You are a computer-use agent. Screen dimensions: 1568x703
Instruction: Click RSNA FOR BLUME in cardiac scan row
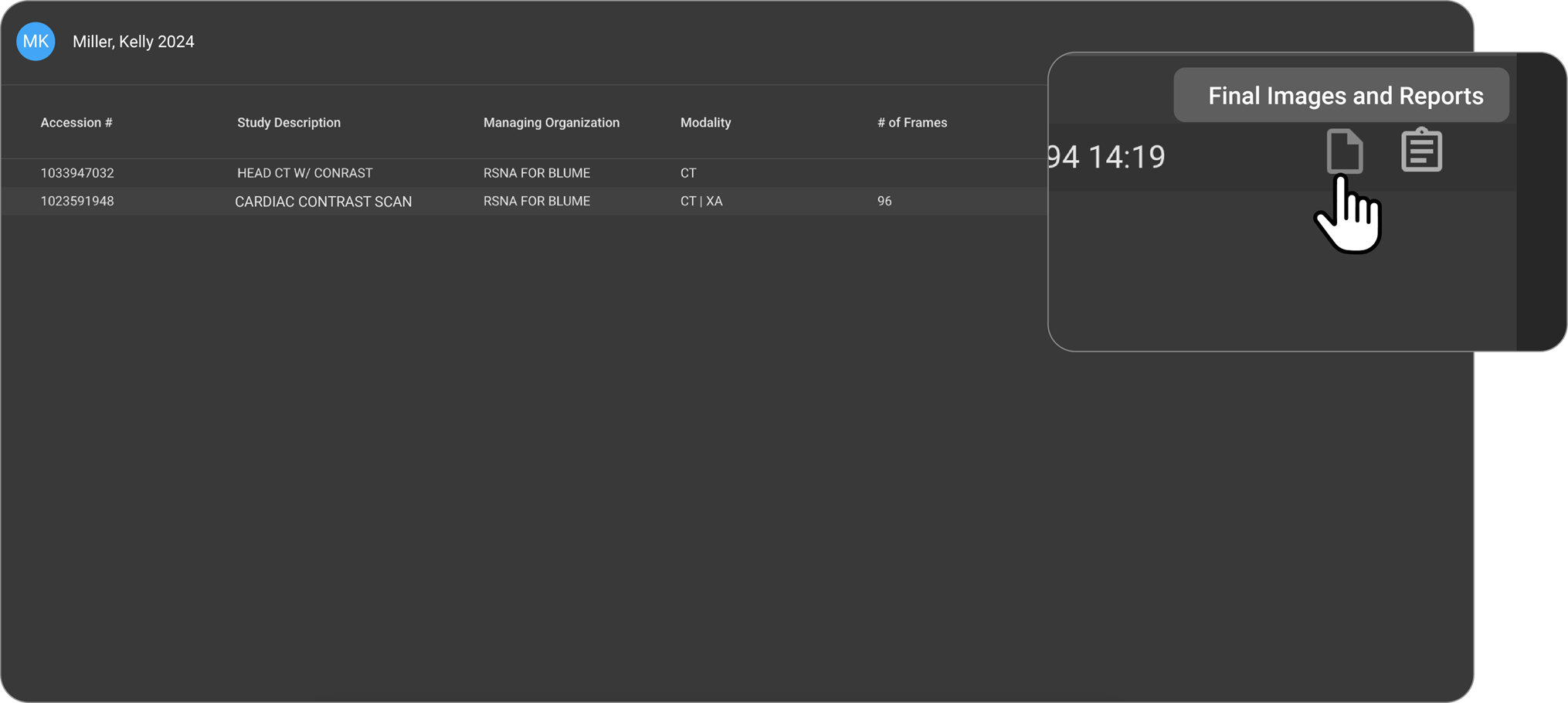click(536, 201)
